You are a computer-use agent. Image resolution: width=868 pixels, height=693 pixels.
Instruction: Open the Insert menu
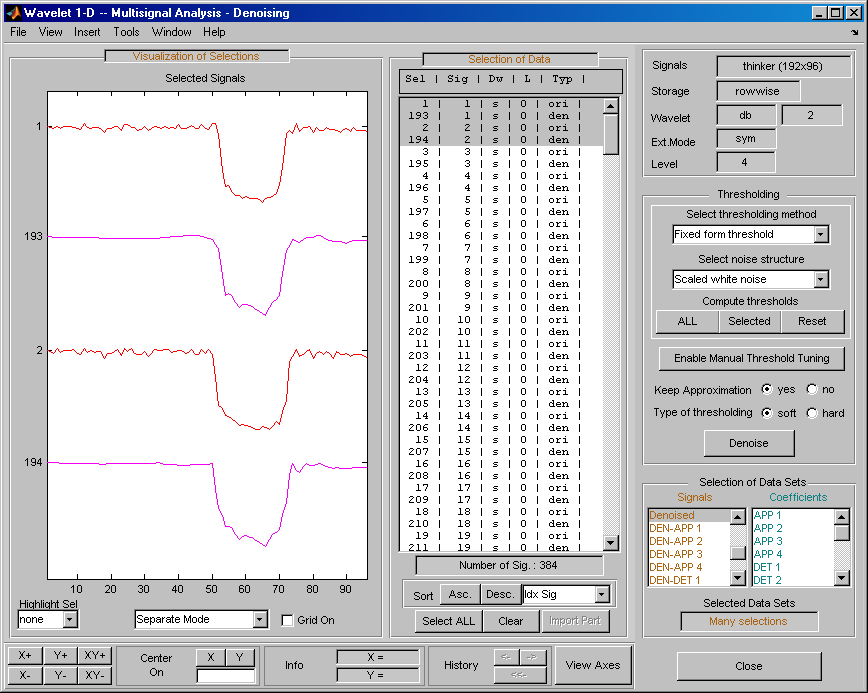(x=87, y=32)
